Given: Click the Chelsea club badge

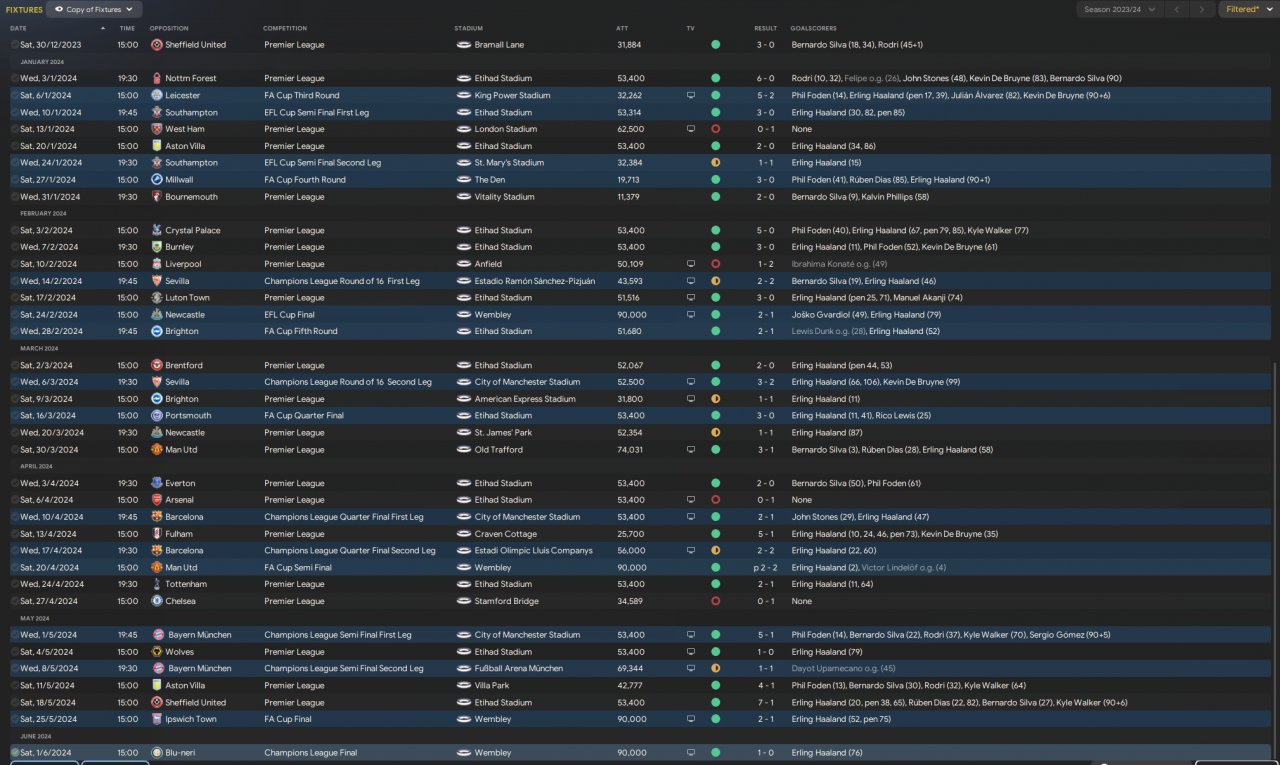Looking at the screenshot, I should click(157, 601).
